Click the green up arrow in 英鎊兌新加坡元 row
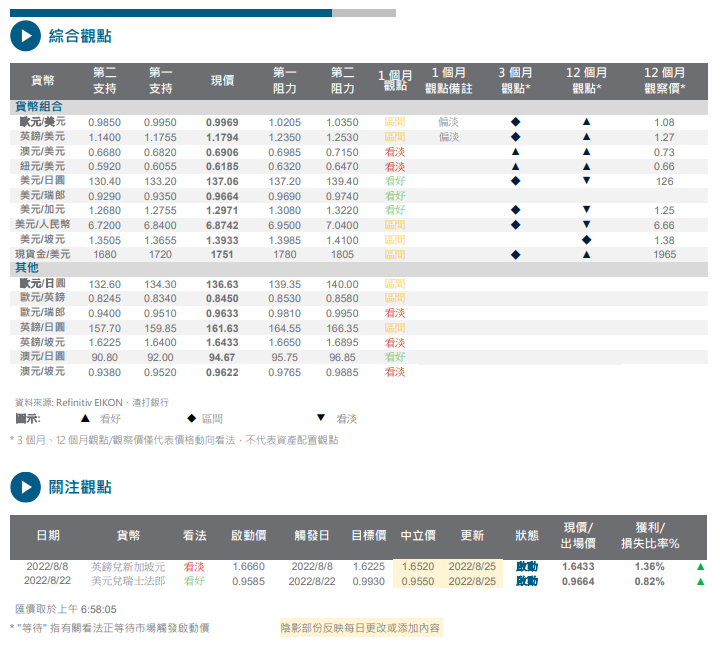This screenshot has height=650, width=720. (700, 566)
